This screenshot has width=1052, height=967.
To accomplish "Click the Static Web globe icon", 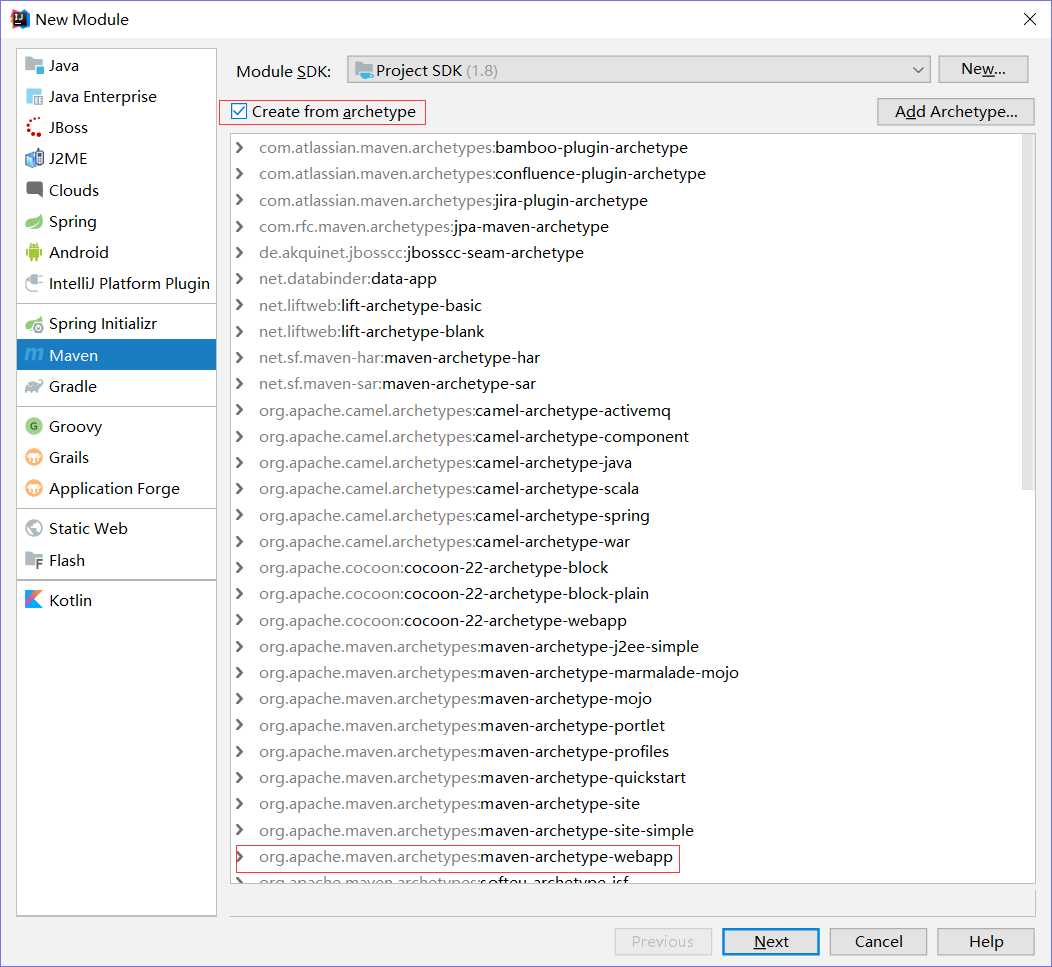I will [34, 528].
